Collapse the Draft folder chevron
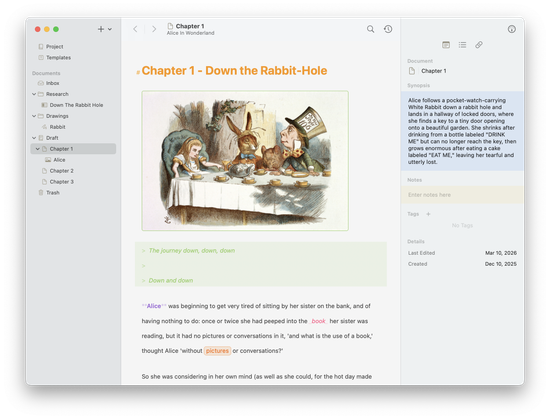550x419 pixels. pos(34,138)
